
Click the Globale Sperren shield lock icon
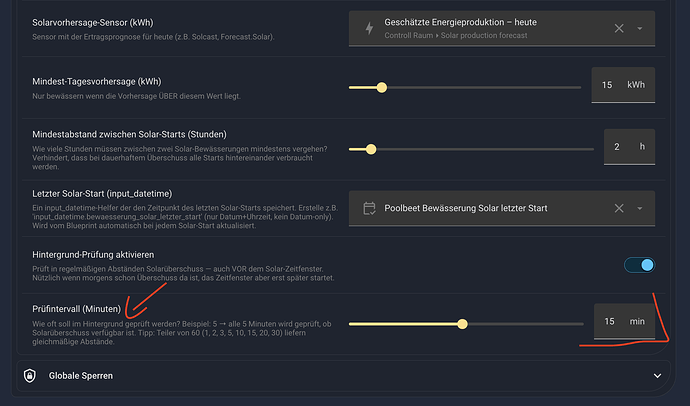click(x=30, y=376)
